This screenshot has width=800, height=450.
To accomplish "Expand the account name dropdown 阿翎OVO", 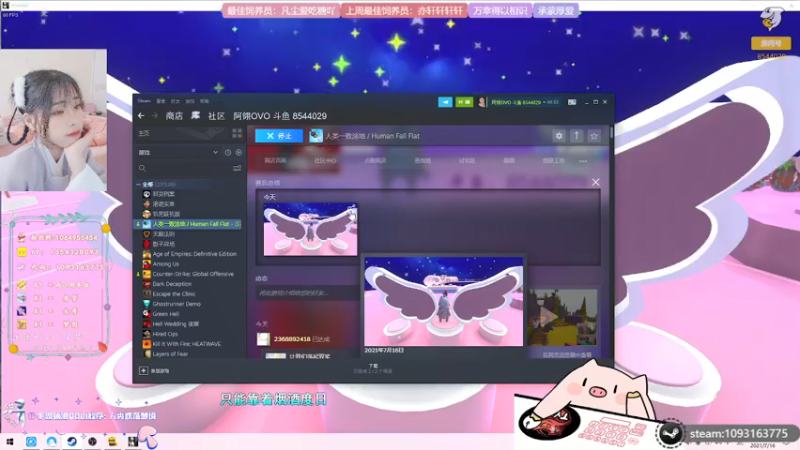I will [x=524, y=102].
